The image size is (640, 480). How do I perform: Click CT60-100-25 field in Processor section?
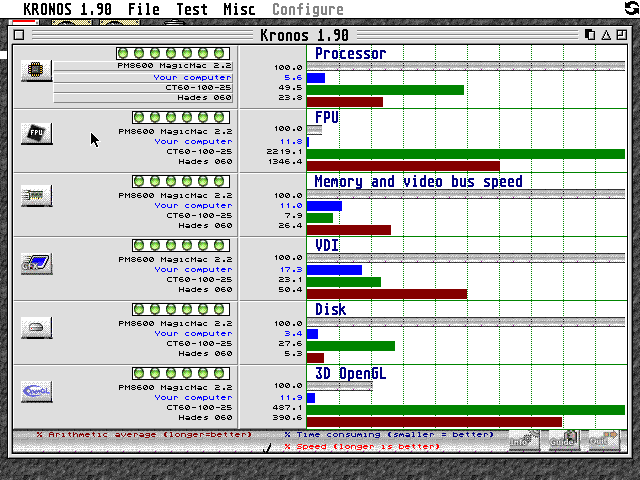tap(143, 88)
